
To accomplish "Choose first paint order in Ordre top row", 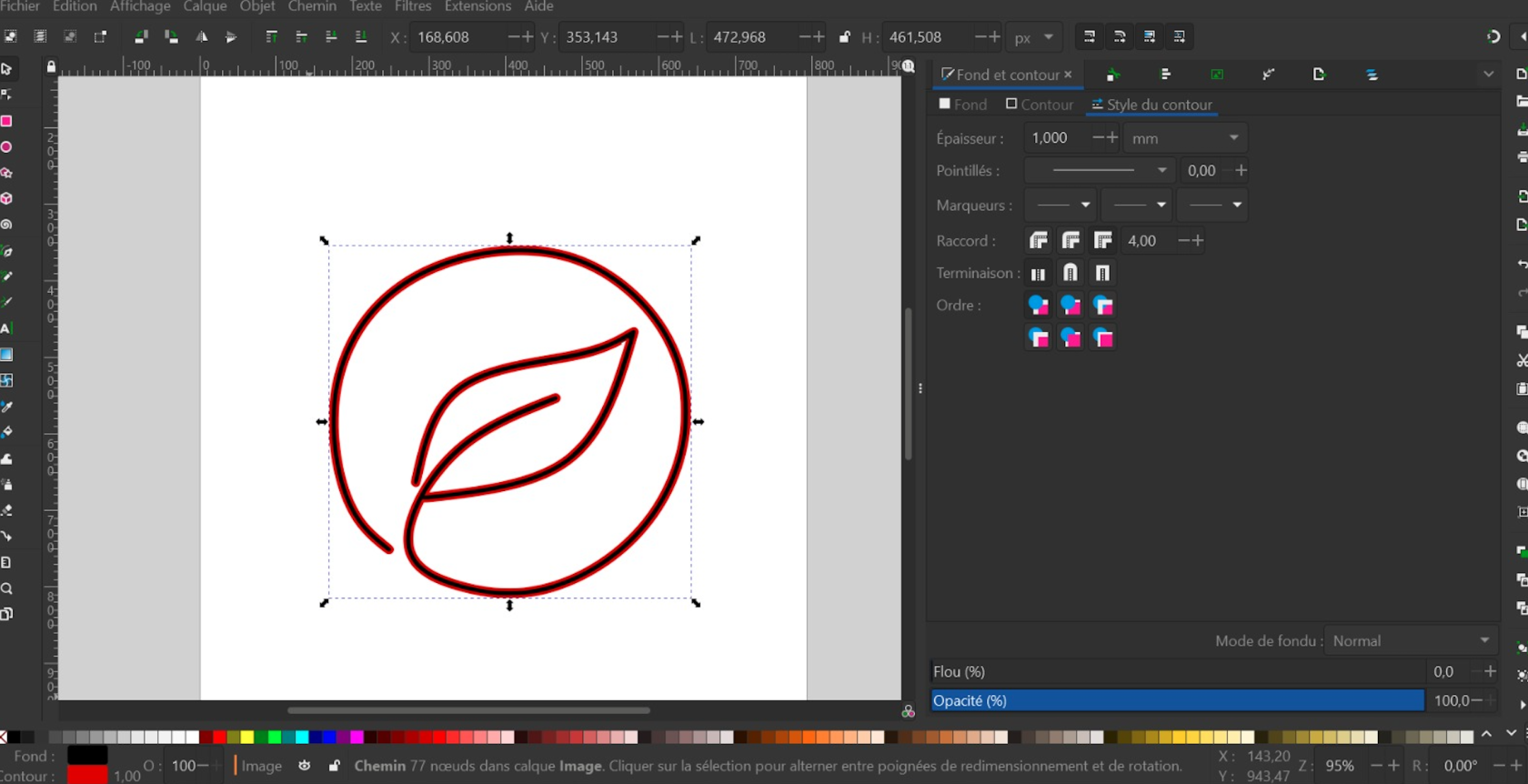I will coord(1038,305).
